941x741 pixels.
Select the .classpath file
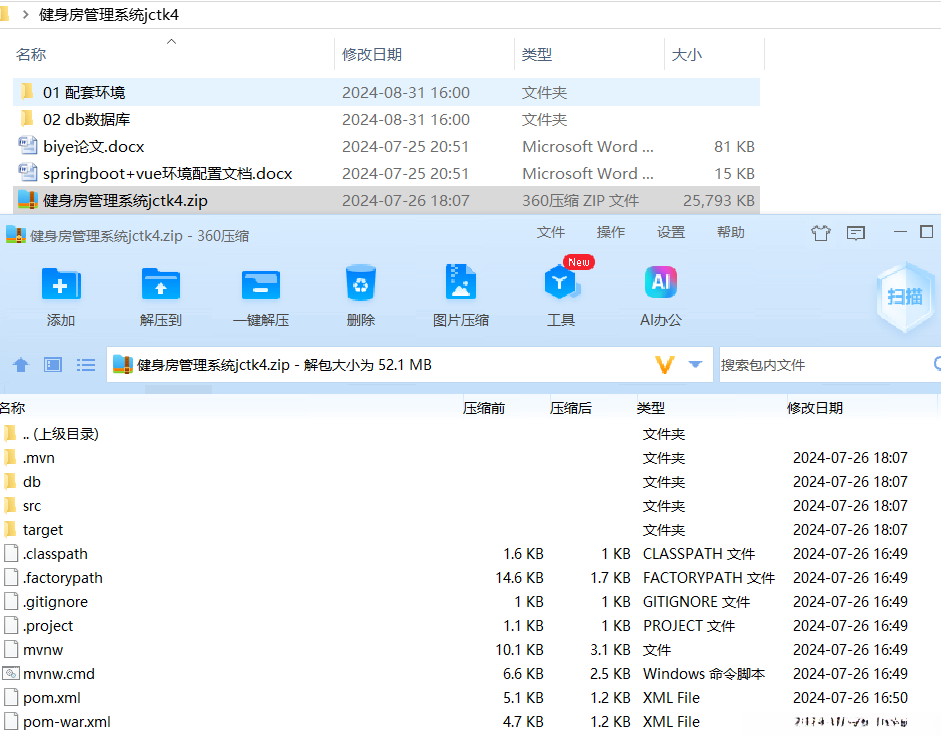(468, 554)
